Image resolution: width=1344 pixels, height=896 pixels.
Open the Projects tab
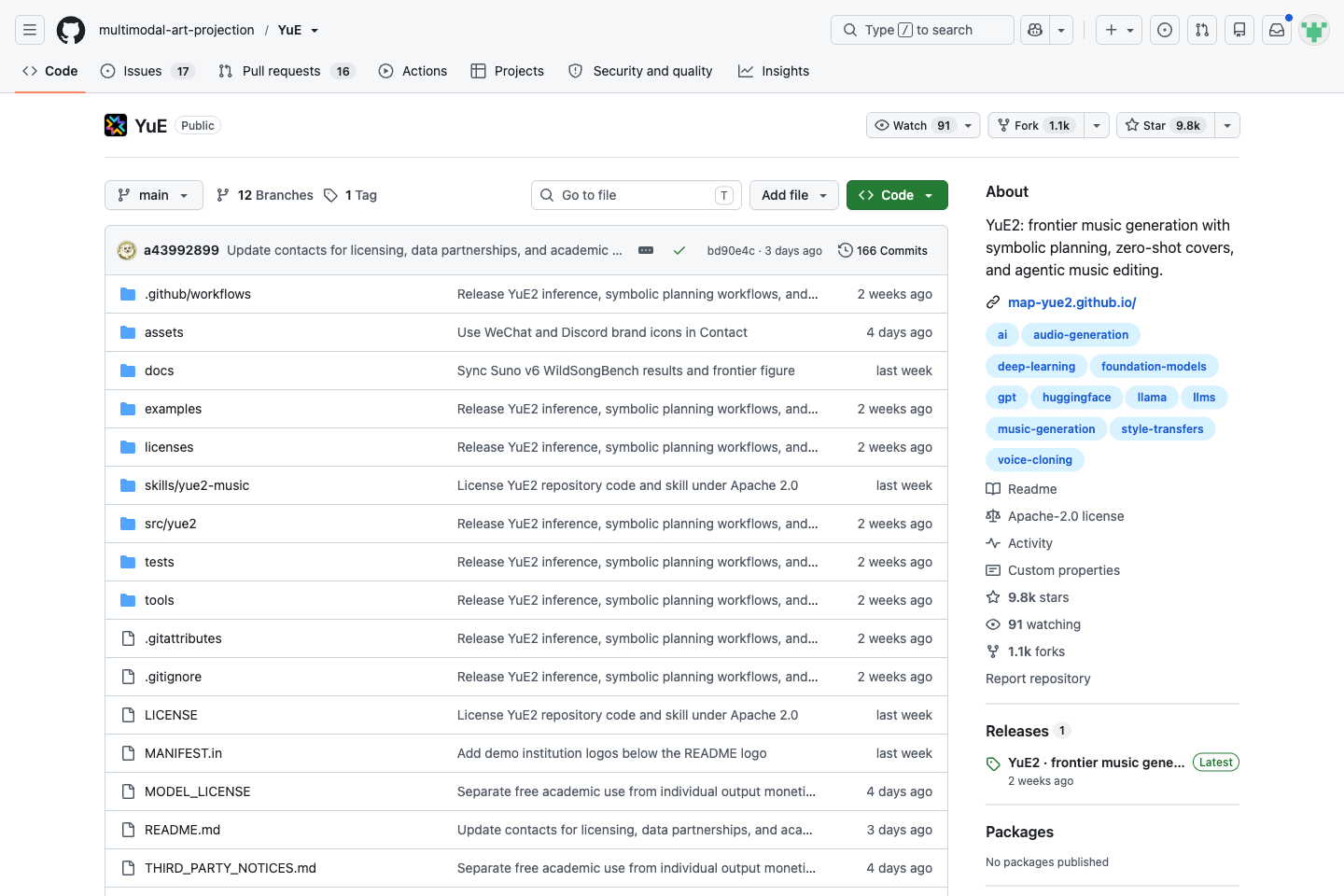point(507,71)
